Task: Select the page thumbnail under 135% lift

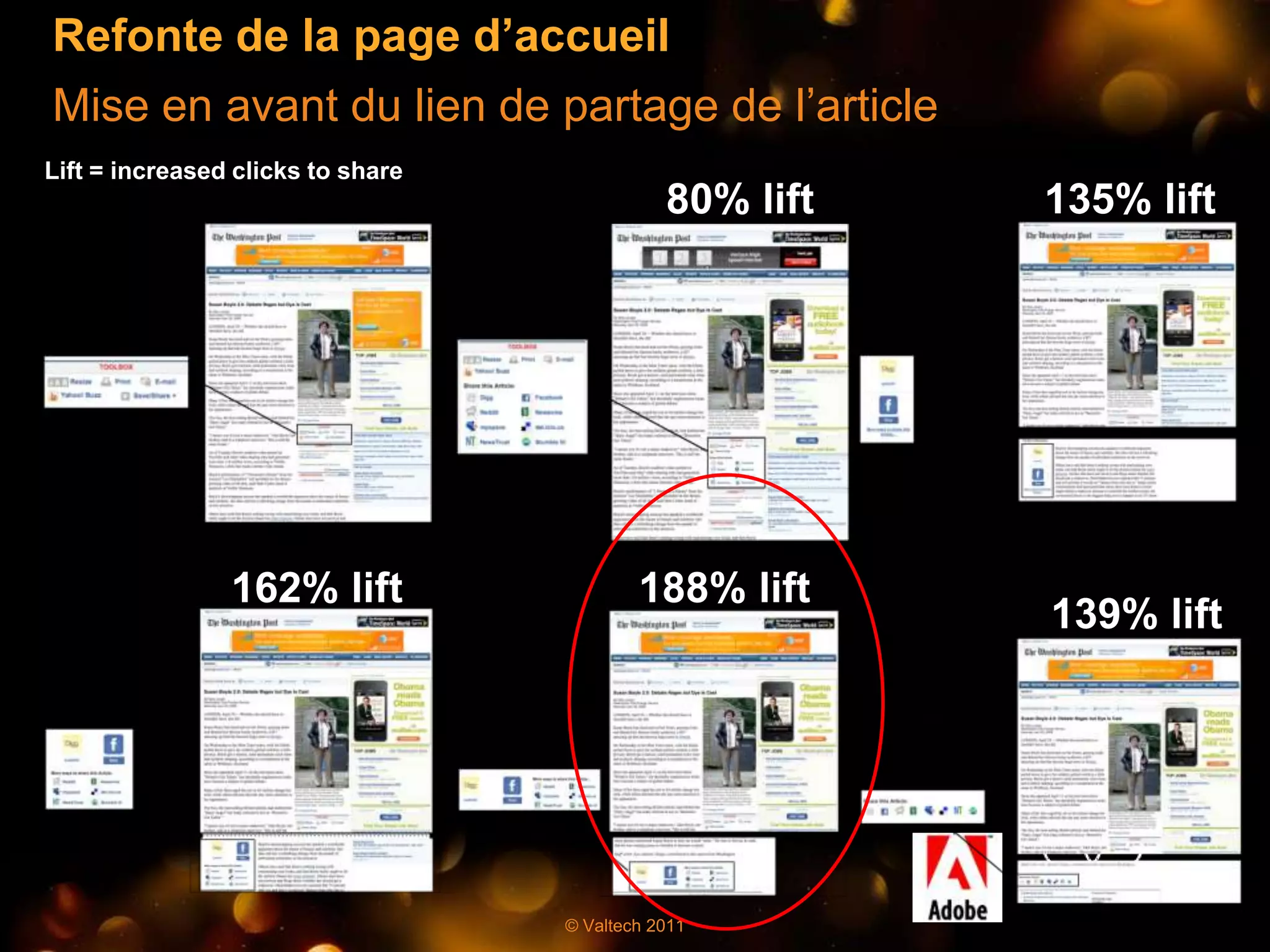Action: click(x=1127, y=325)
